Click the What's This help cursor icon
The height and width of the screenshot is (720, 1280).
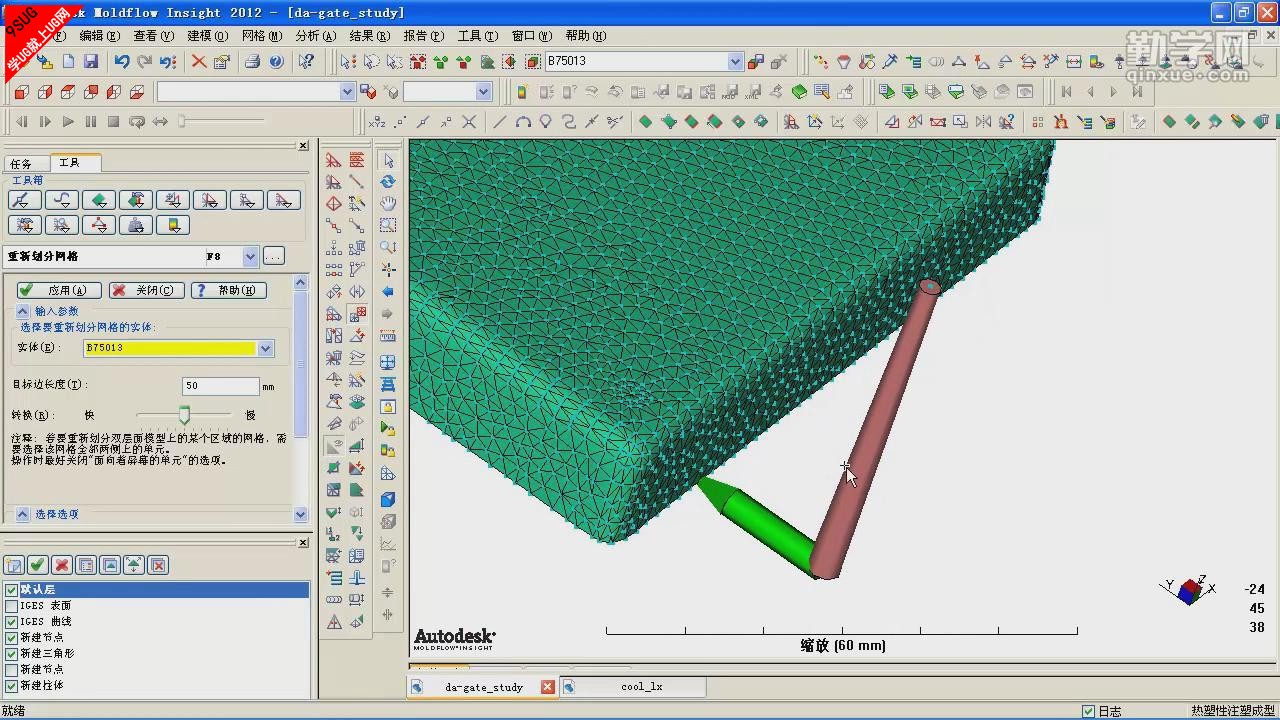pyautogui.click(x=307, y=61)
